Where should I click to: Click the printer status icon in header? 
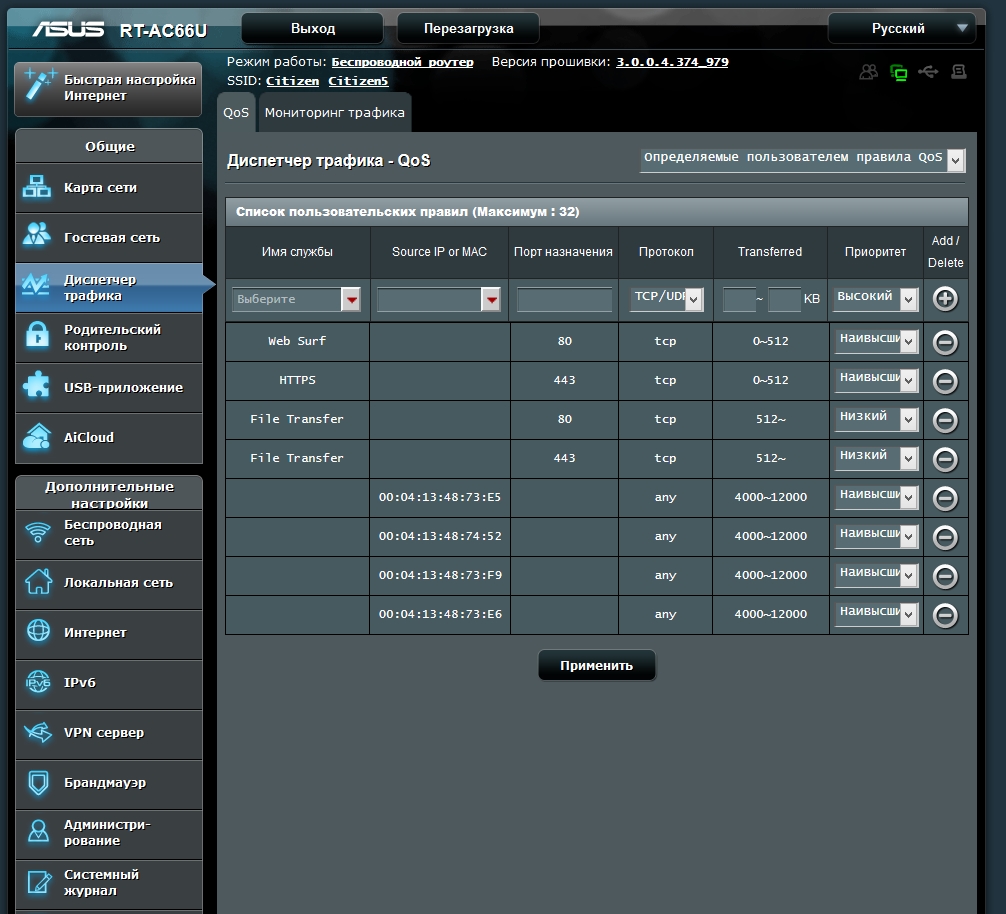pyautogui.click(x=959, y=72)
